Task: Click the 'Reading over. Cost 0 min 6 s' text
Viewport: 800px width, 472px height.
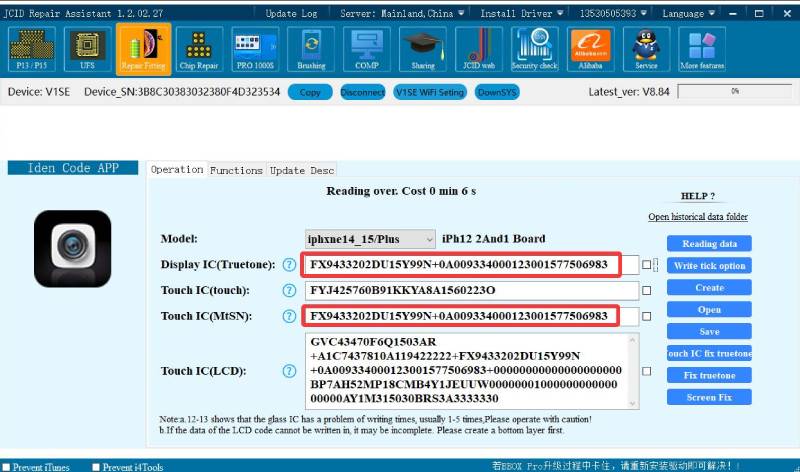Action: 401,191
